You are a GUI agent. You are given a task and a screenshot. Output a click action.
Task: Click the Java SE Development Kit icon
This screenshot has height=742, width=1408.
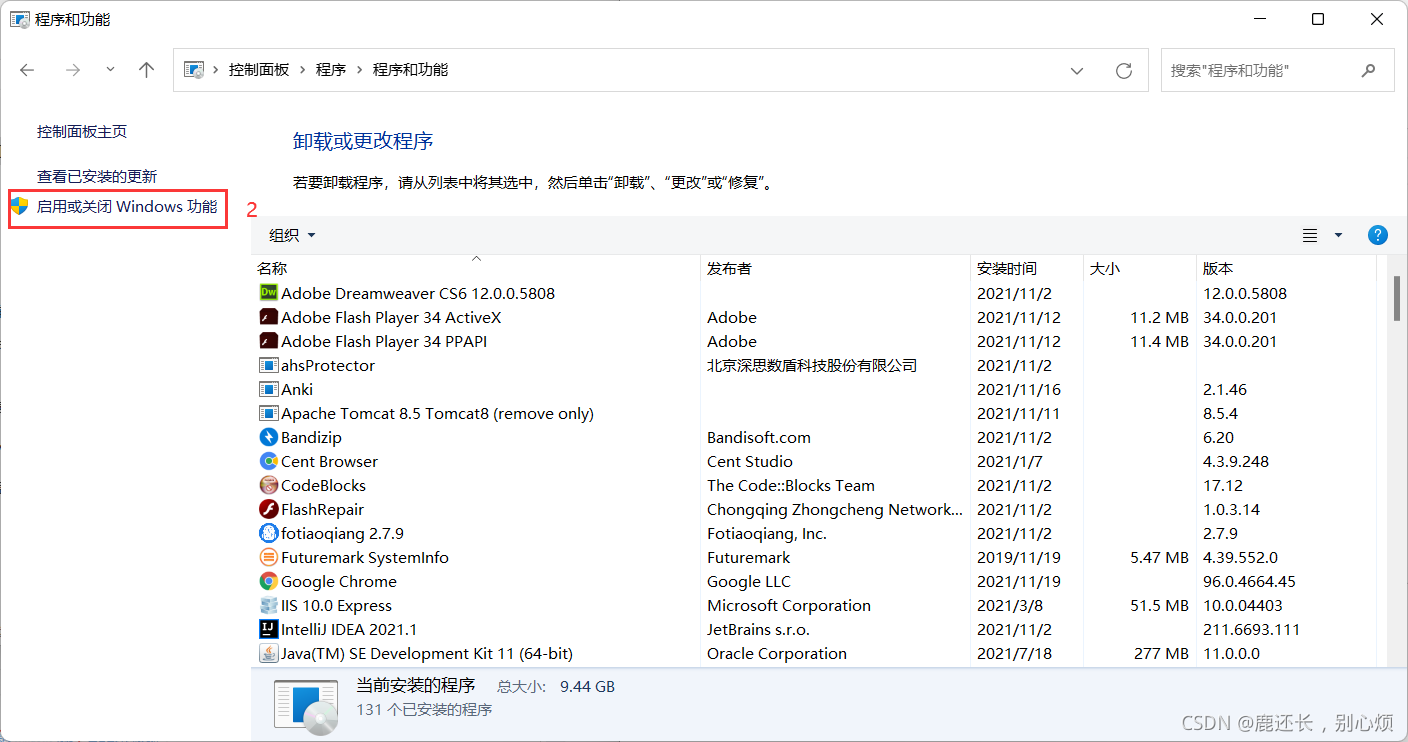pyautogui.click(x=268, y=653)
